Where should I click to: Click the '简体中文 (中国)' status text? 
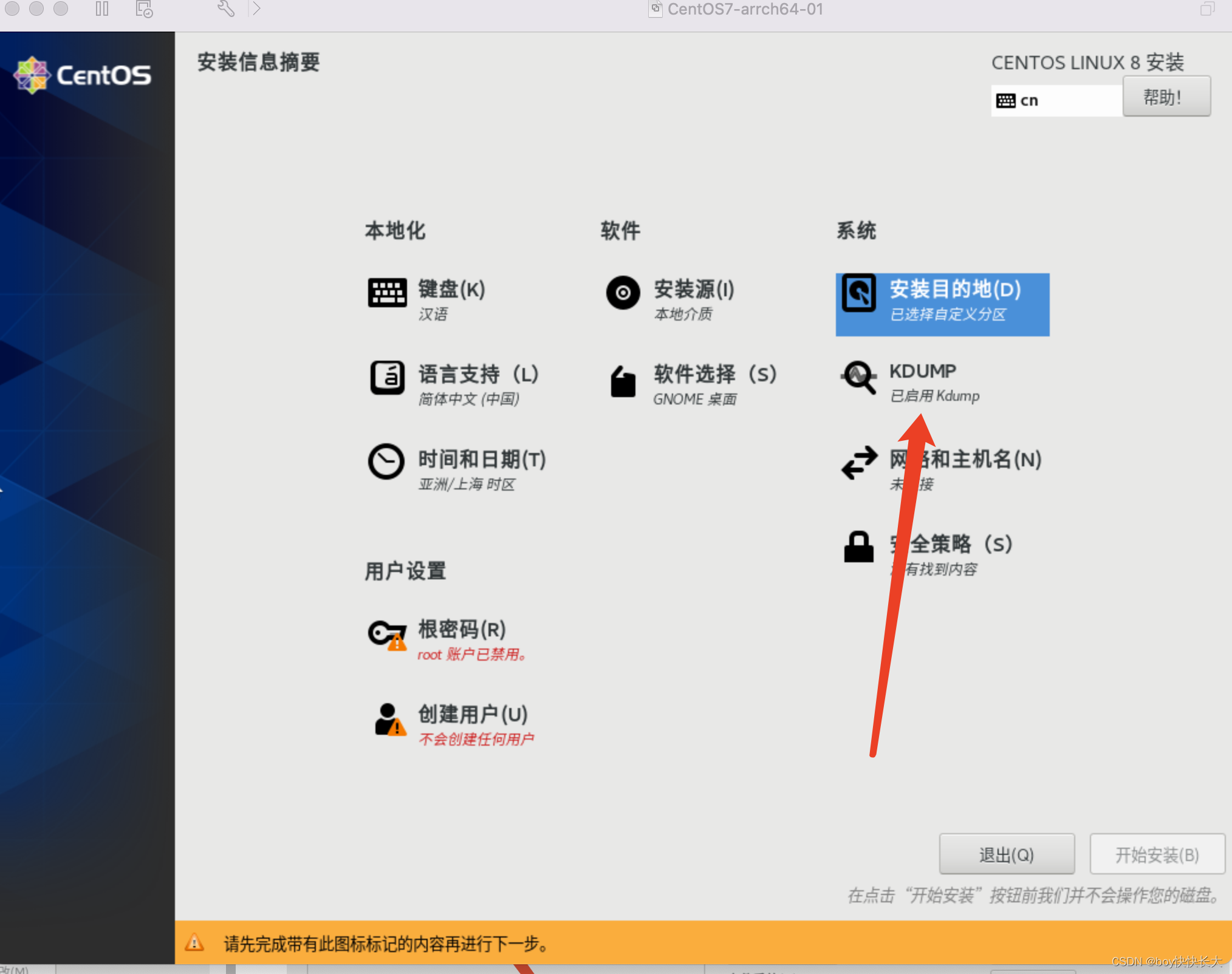tap(468, 399)
